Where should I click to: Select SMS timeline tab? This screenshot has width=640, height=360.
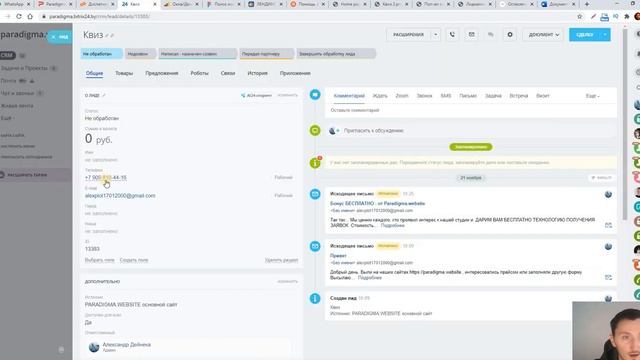click(446, 96)
